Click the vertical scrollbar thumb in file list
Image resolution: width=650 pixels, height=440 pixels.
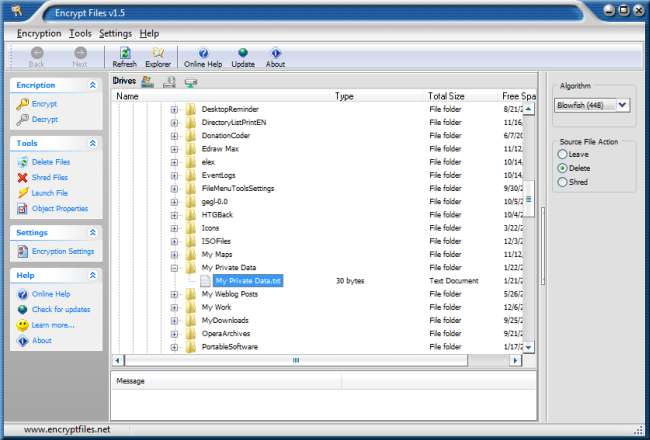529,199
